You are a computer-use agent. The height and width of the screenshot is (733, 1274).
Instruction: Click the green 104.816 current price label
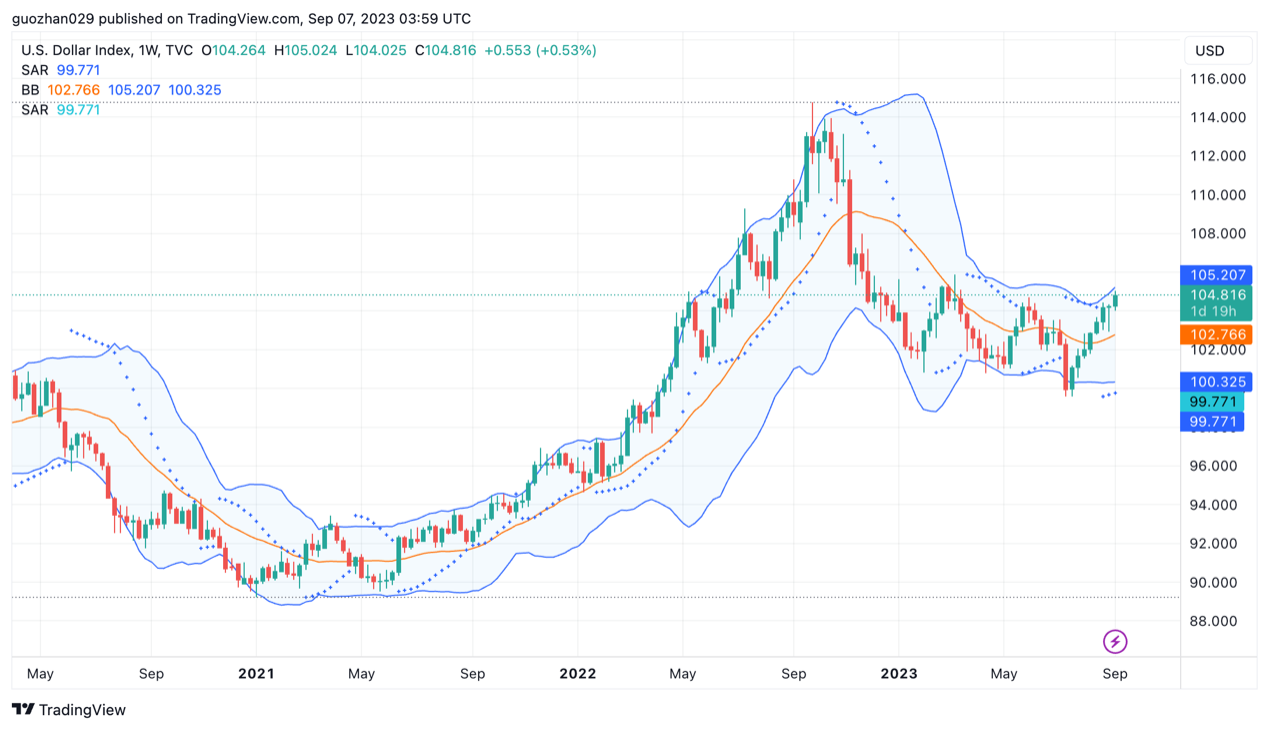[1215, 295]
